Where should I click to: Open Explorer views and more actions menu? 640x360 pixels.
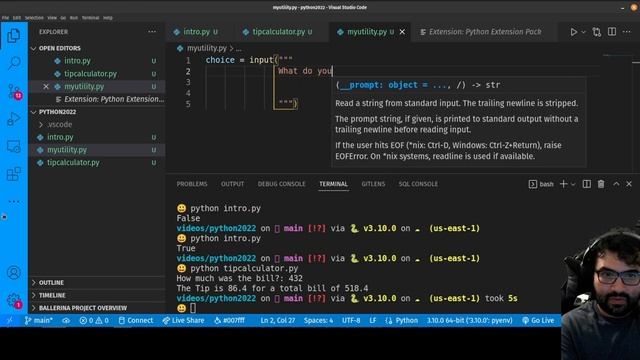[x=152, y=32]
